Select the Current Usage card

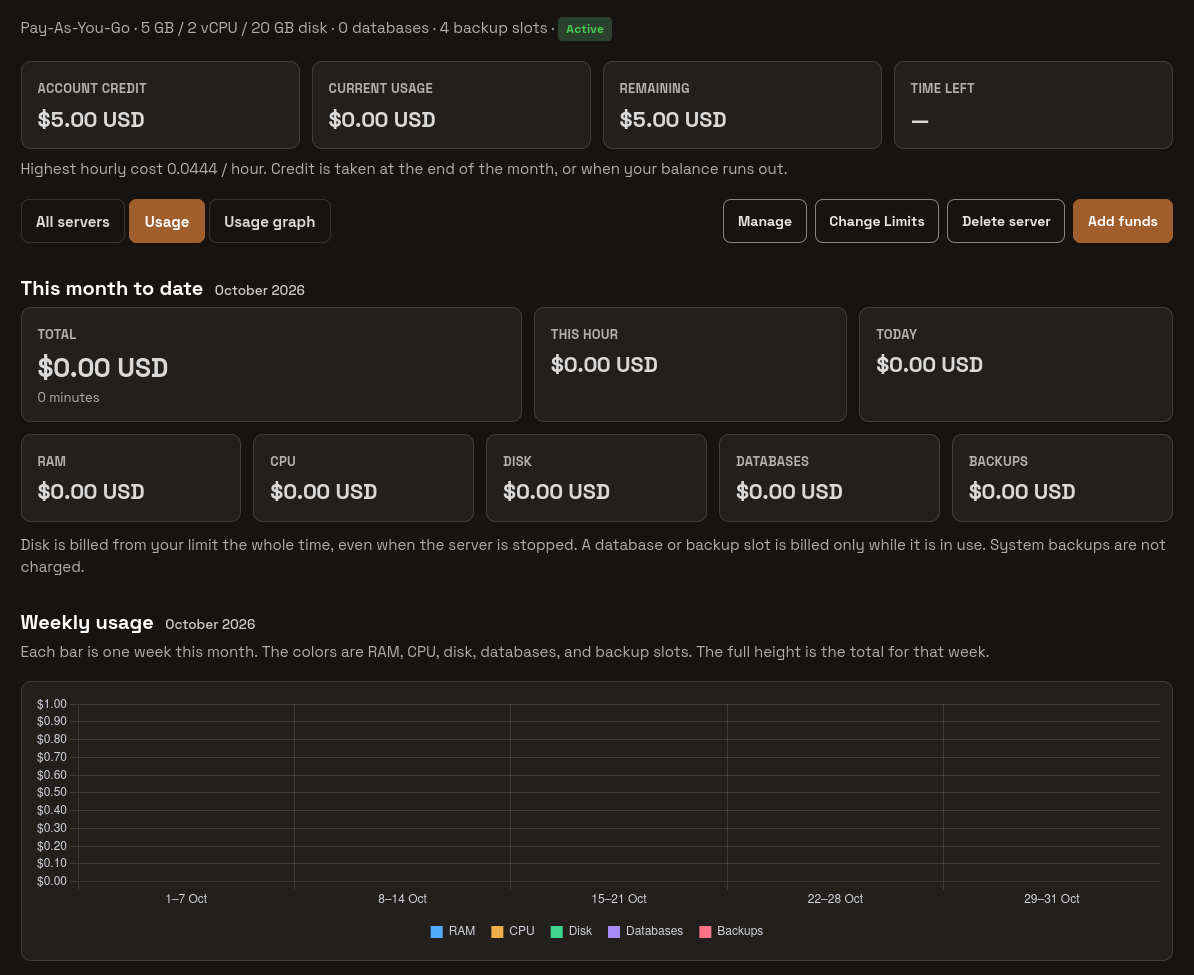451,105
